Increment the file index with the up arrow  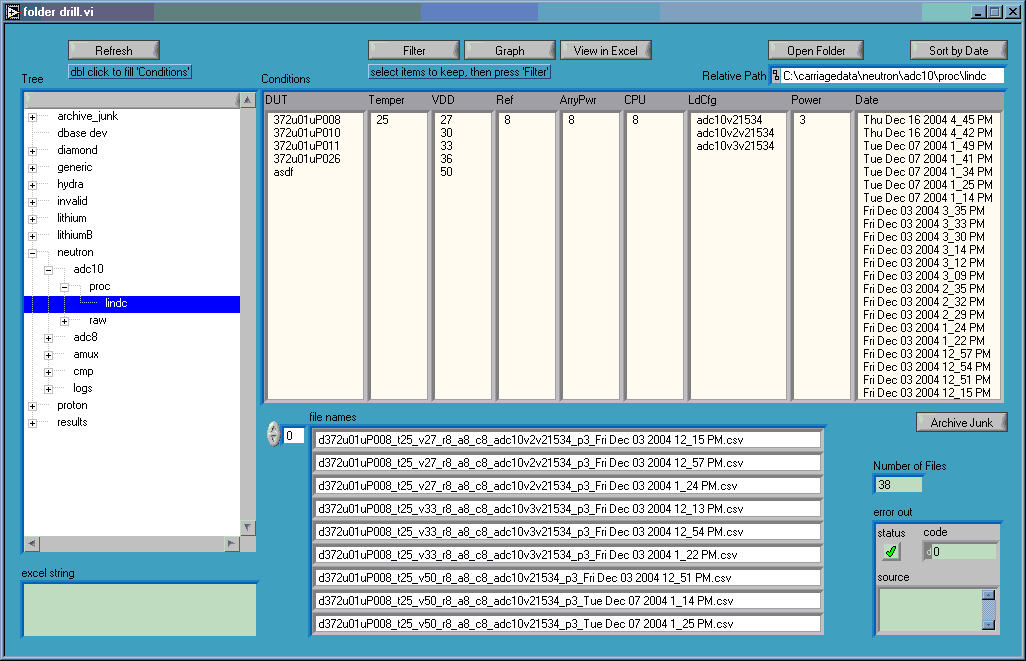[271, 429]
